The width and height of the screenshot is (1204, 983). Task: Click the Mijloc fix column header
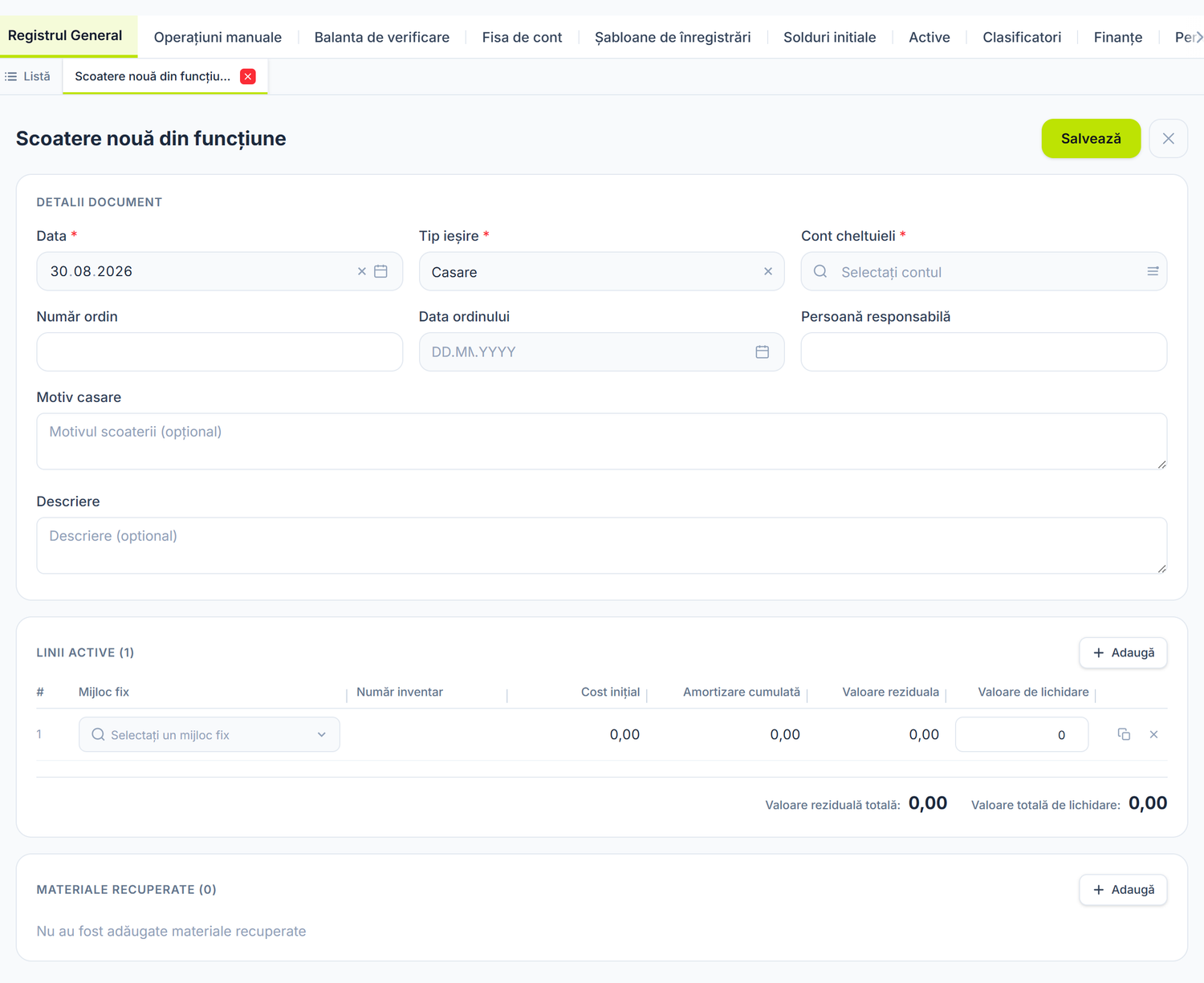tap(104, 692)
